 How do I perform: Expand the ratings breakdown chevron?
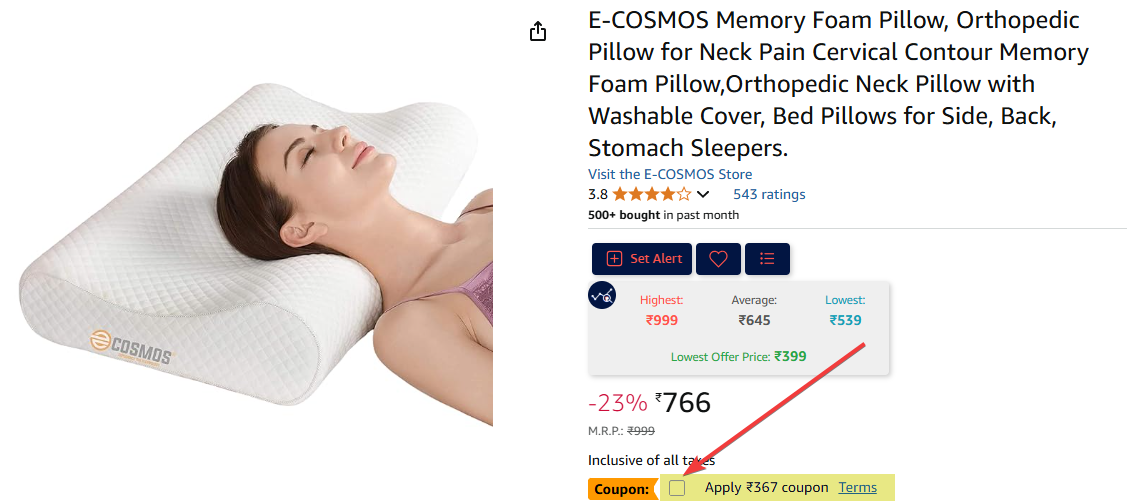click(703, 194)
